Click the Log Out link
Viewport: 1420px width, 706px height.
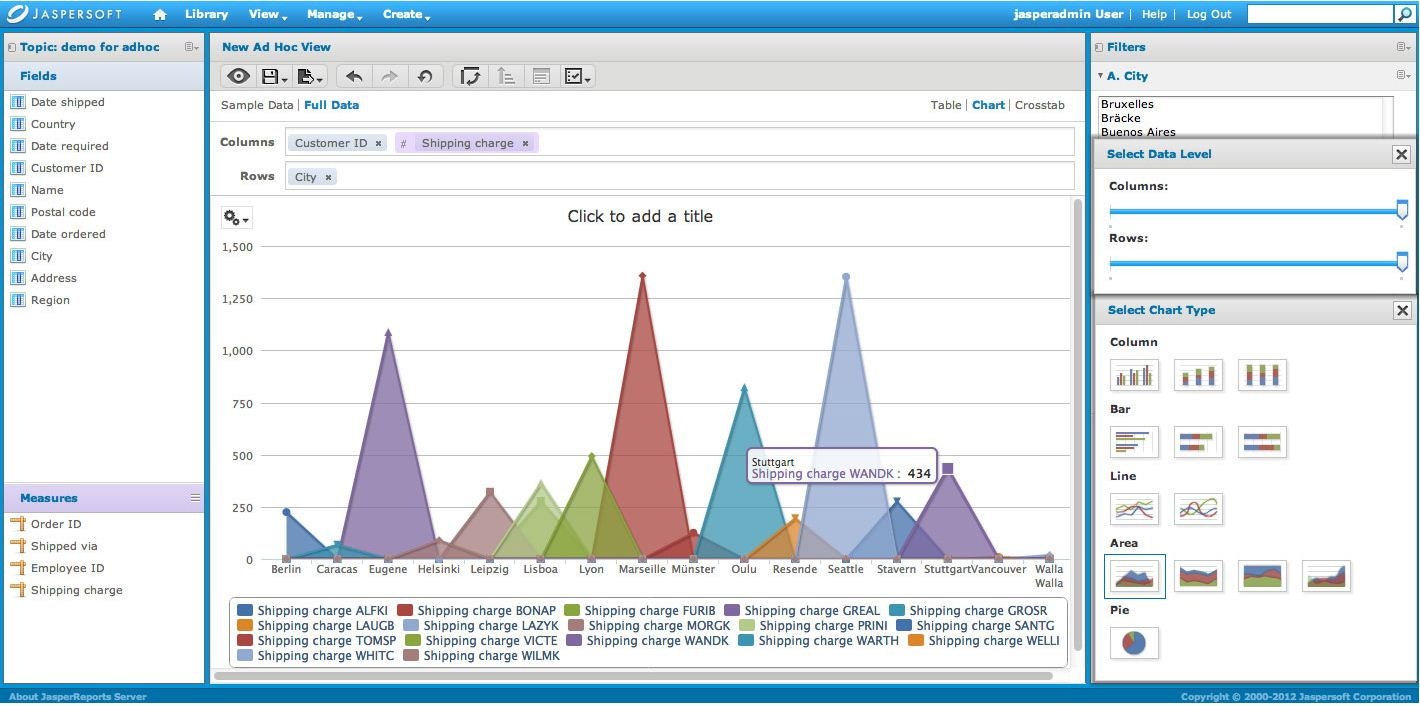pyautogui.click(x=1209, y=14)
